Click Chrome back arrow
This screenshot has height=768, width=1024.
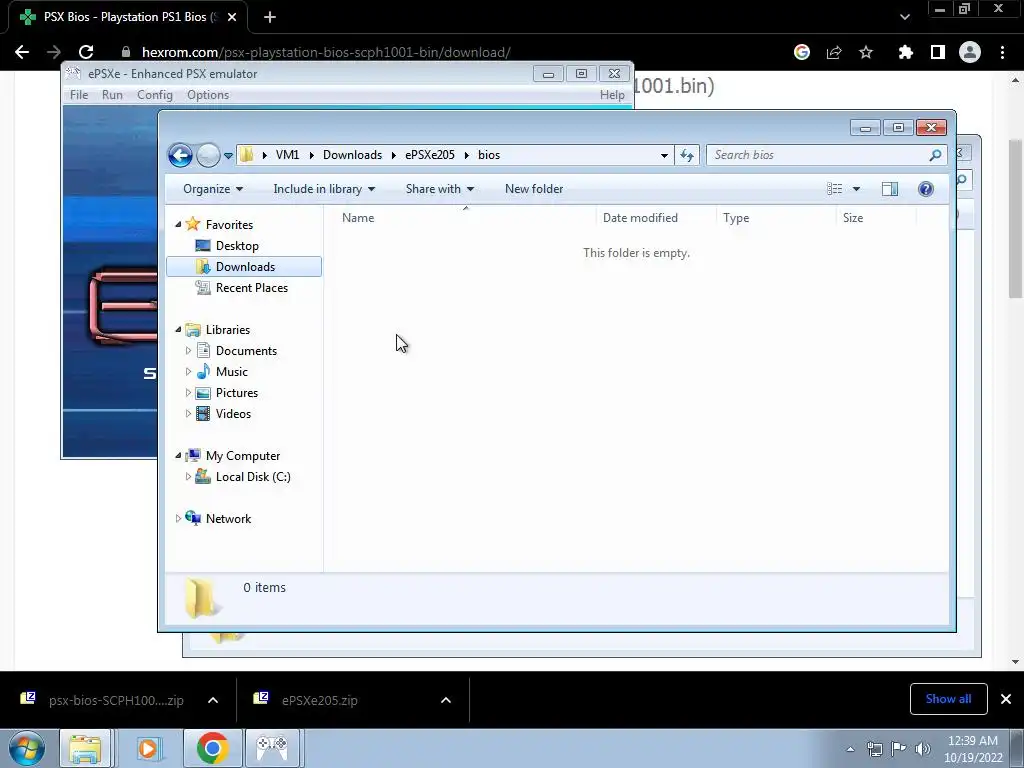(22, 52)
